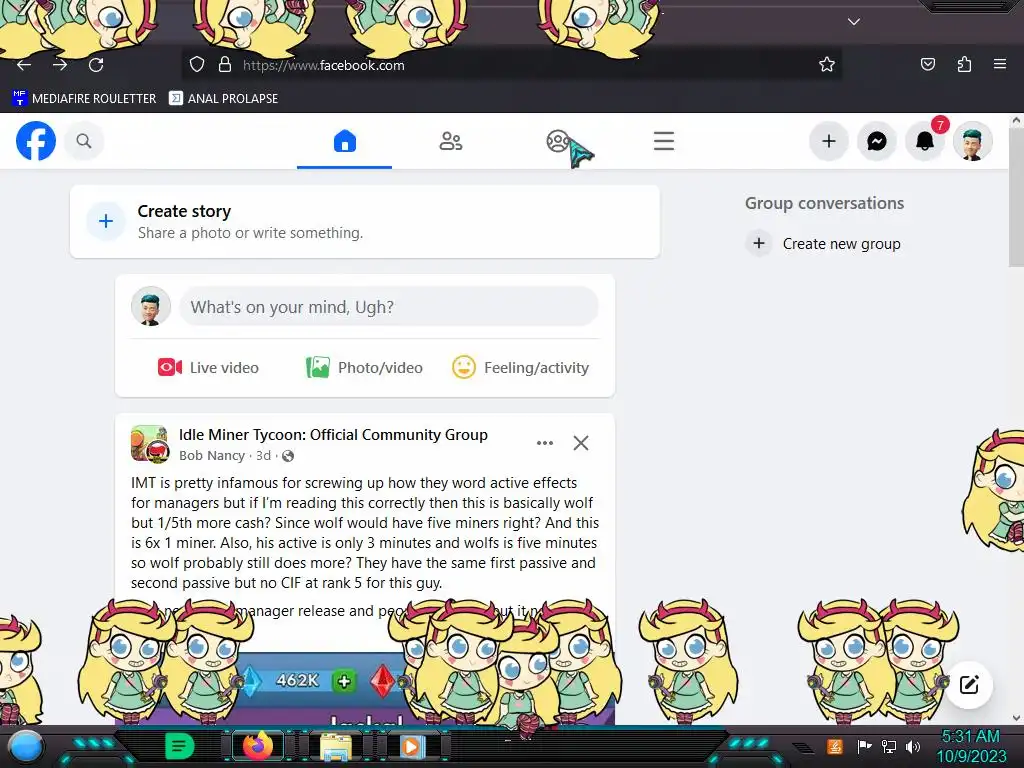Select the Facebook Home tab
The height and width of the screenshot is (768, 1024).
tap(345, 141)
